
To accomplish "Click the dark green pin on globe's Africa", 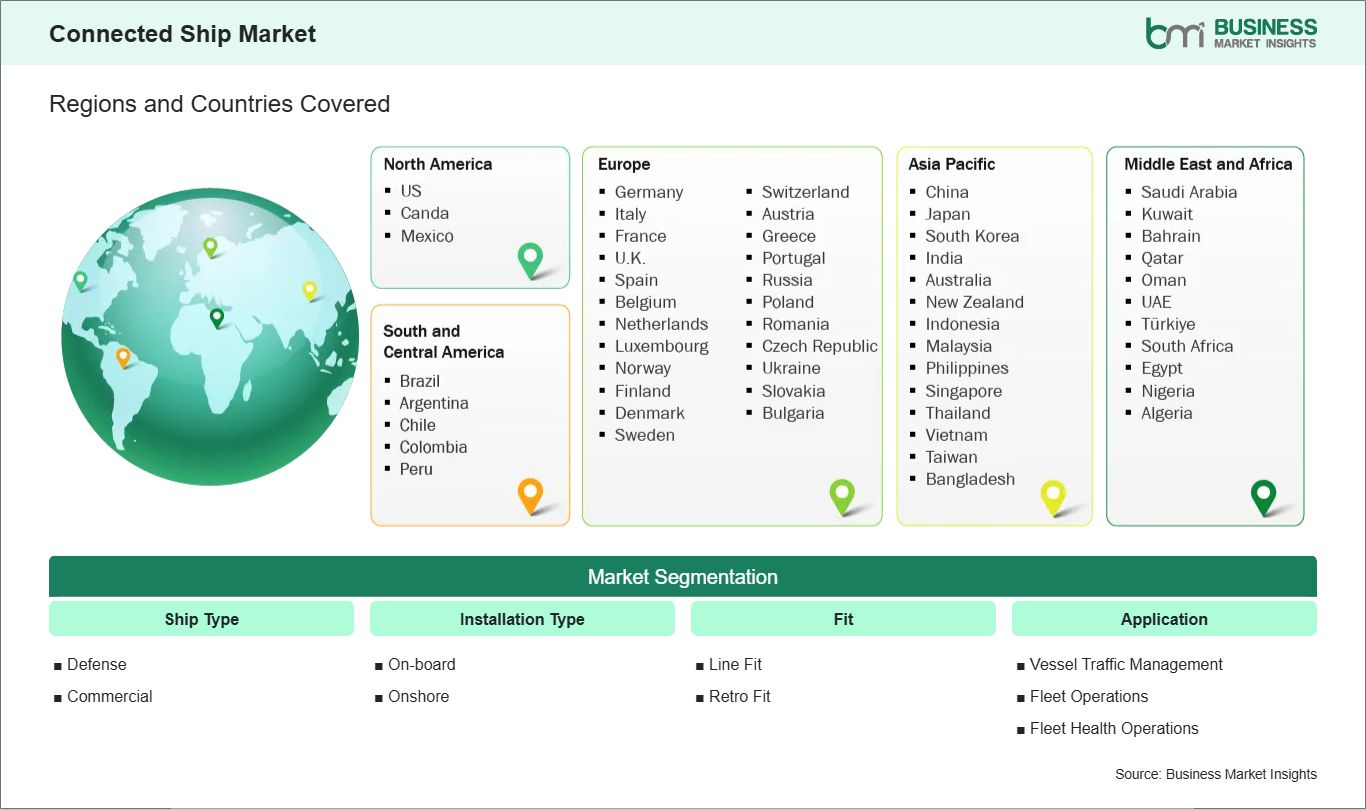I will point(216,317).
